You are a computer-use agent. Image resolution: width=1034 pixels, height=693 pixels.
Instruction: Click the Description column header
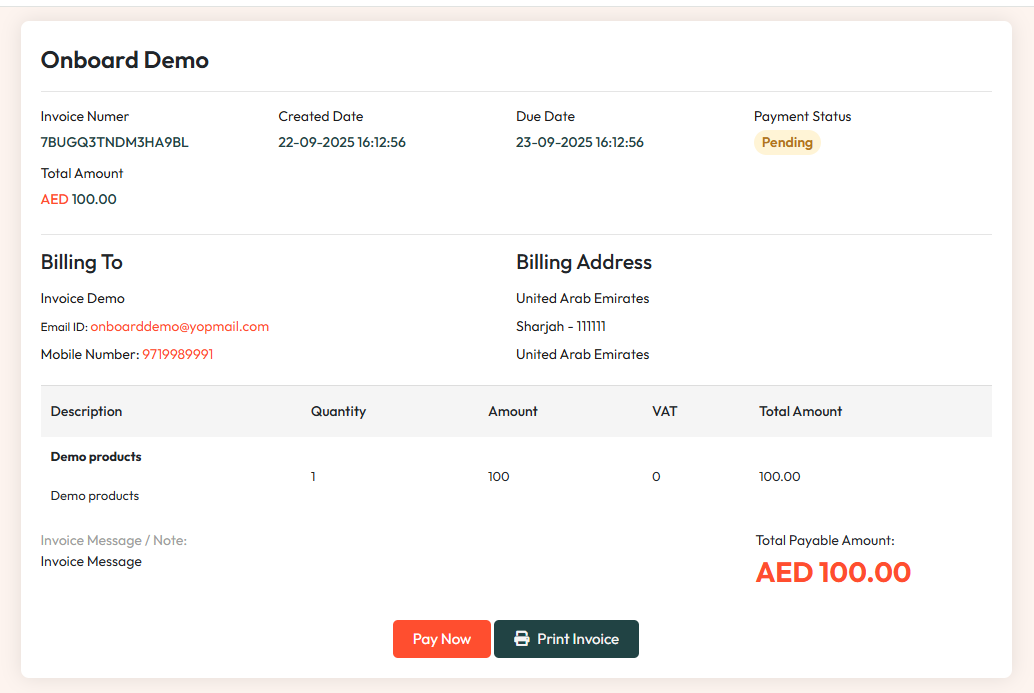(x=86, y=411)
